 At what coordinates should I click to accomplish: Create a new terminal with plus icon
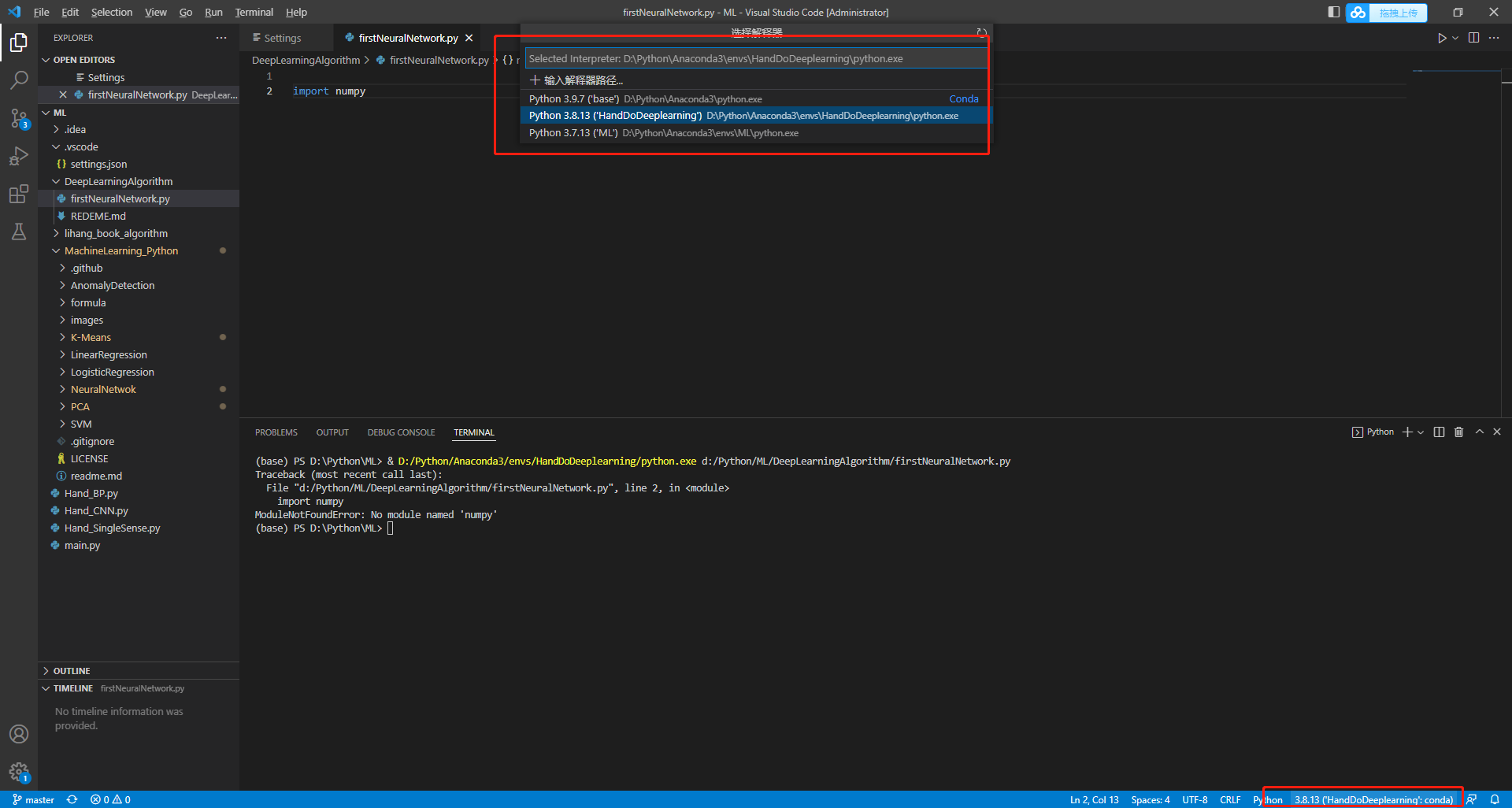pos(1407,432)
